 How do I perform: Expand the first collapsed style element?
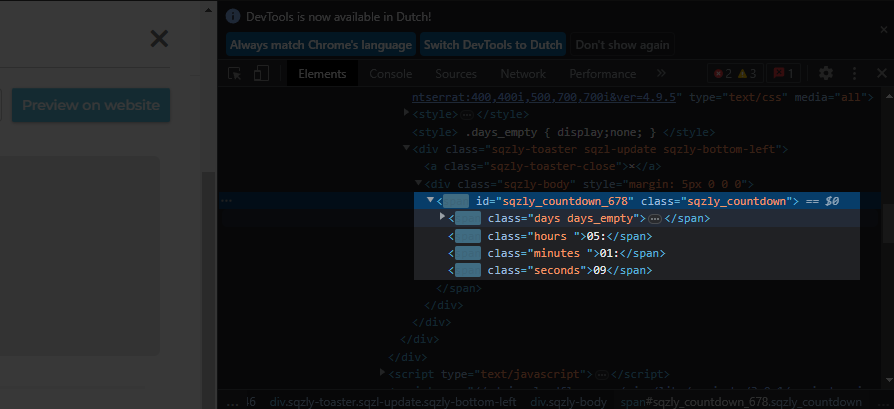(407, 112)
